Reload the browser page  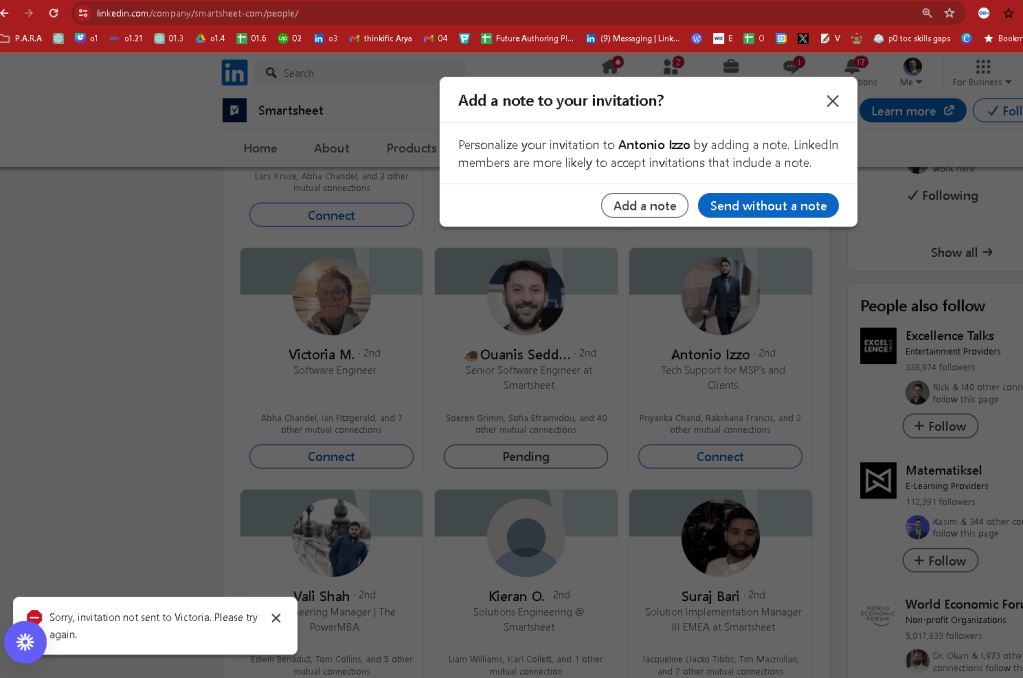pos(53,13)
